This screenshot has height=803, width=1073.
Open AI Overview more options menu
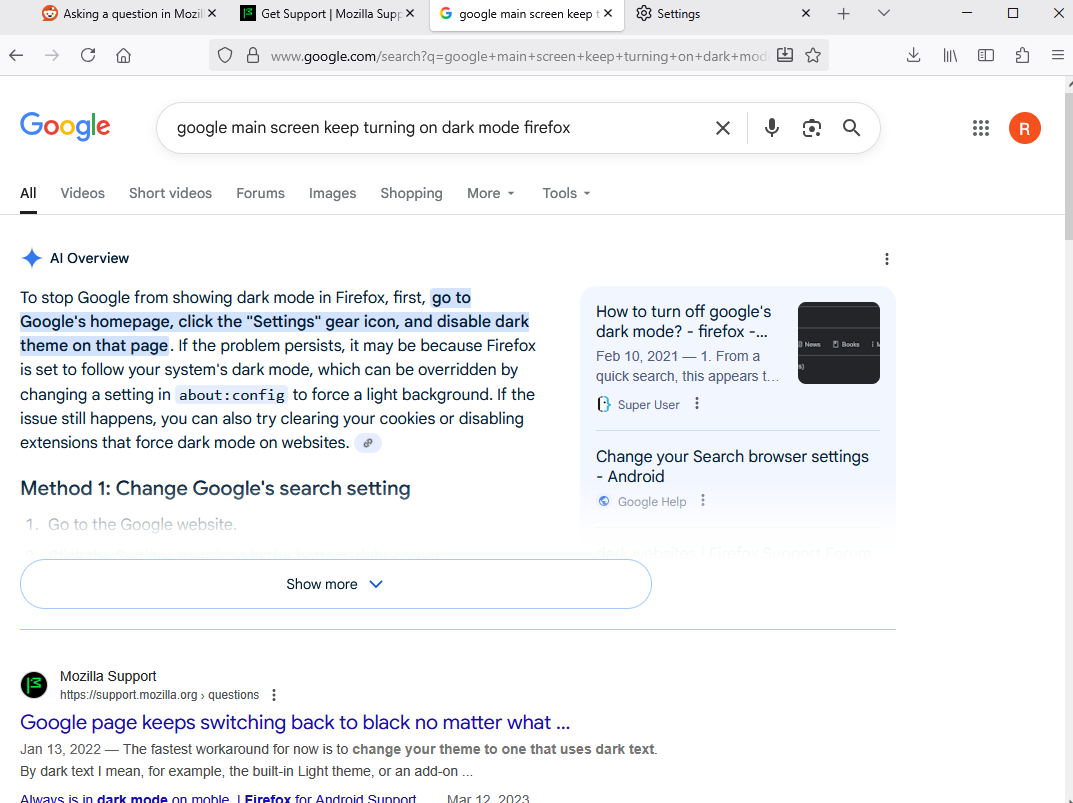click(886, 259)
